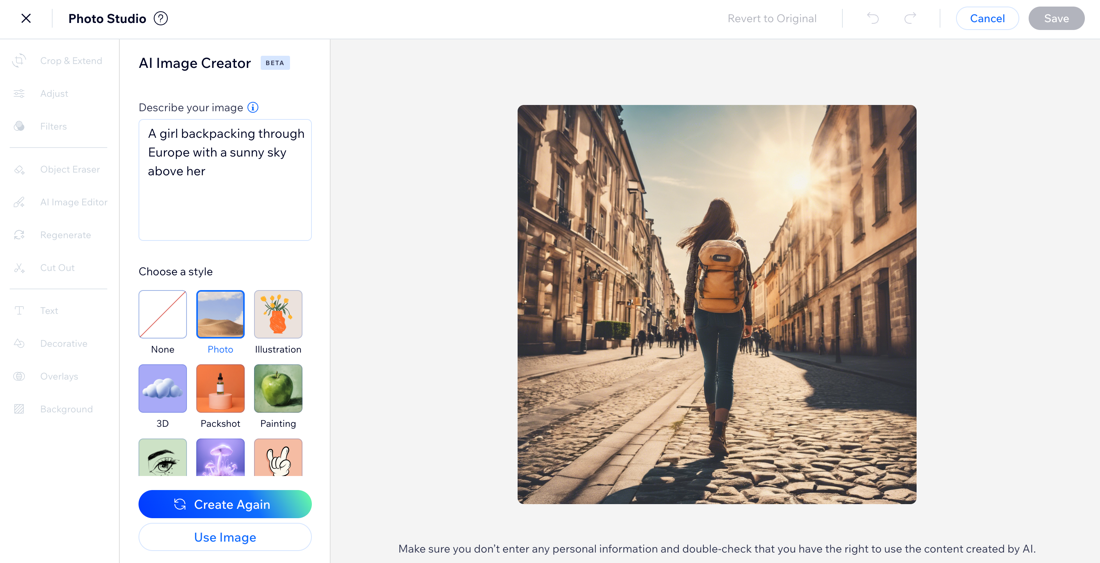This screenshot has height=563, width=1100.
Task: Open the Filters tool
Action: (53, 127)
